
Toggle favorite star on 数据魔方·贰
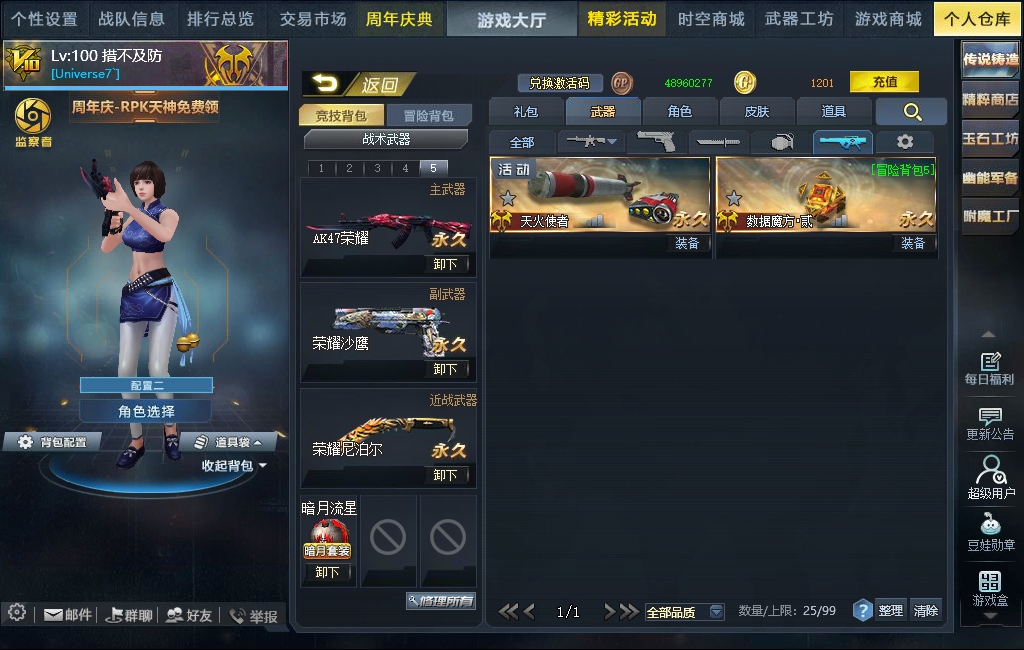(x=734, y=197)
